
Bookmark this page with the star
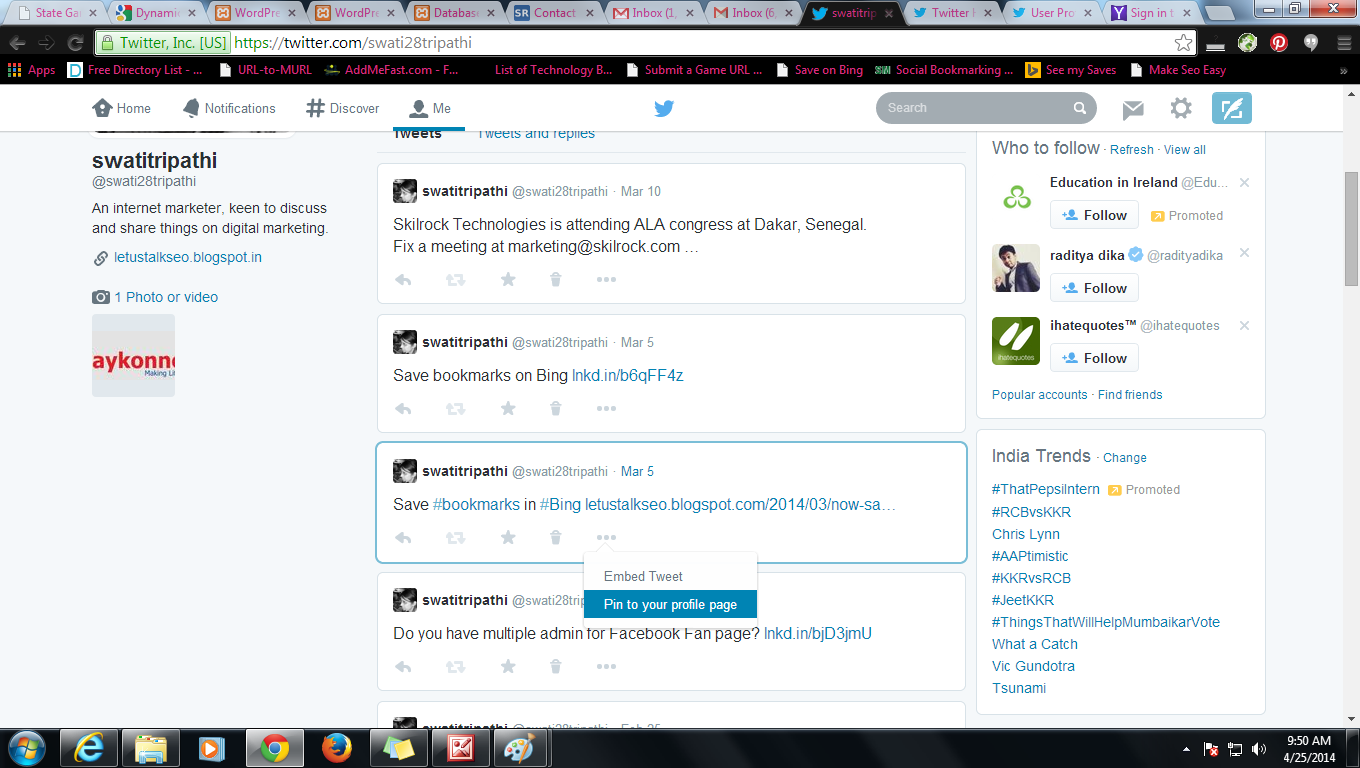pos(1184,43)
